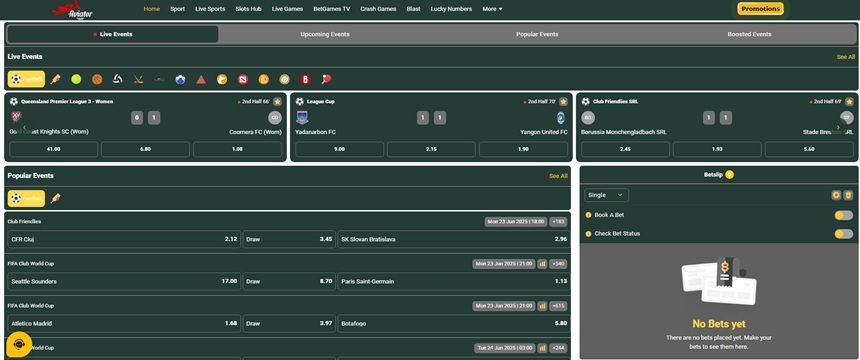Screen dimensions: 860x360
Task: Open betslip settings gear icon
Action: tap(836, 195)
